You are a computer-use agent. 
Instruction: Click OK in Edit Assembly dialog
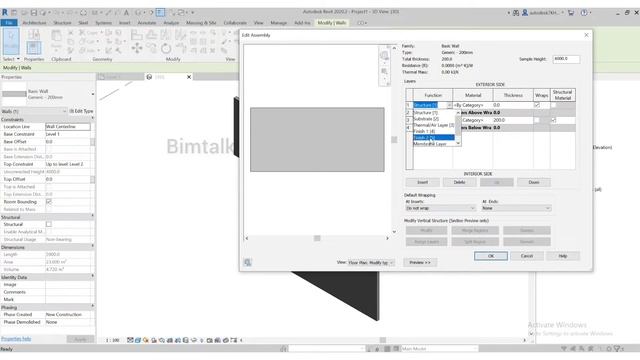(491, 256)
